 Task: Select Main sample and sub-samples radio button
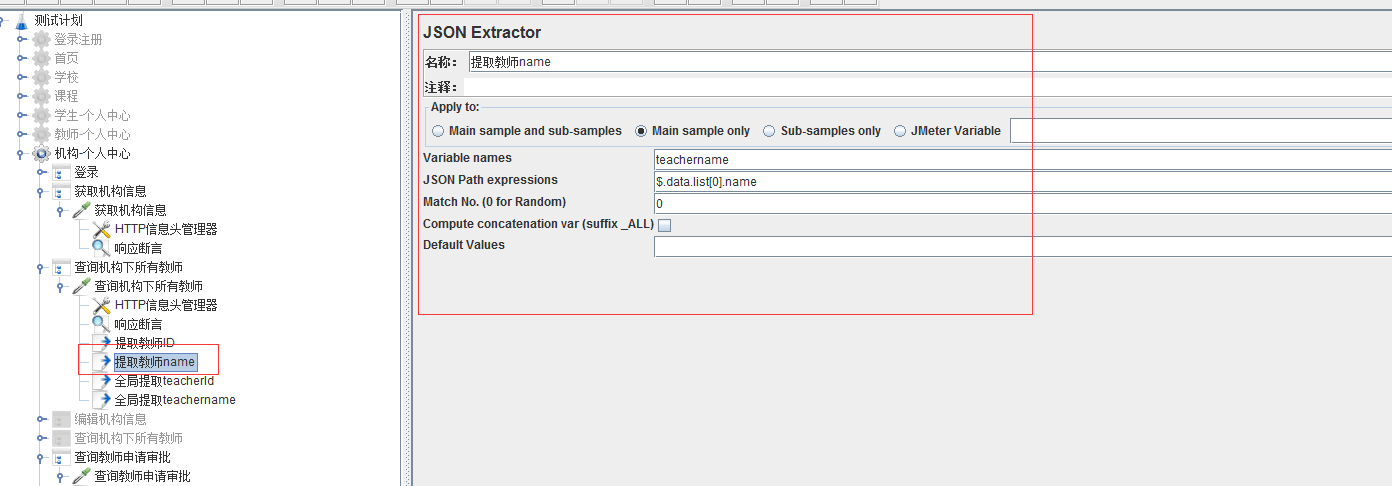tap(438, 131)
